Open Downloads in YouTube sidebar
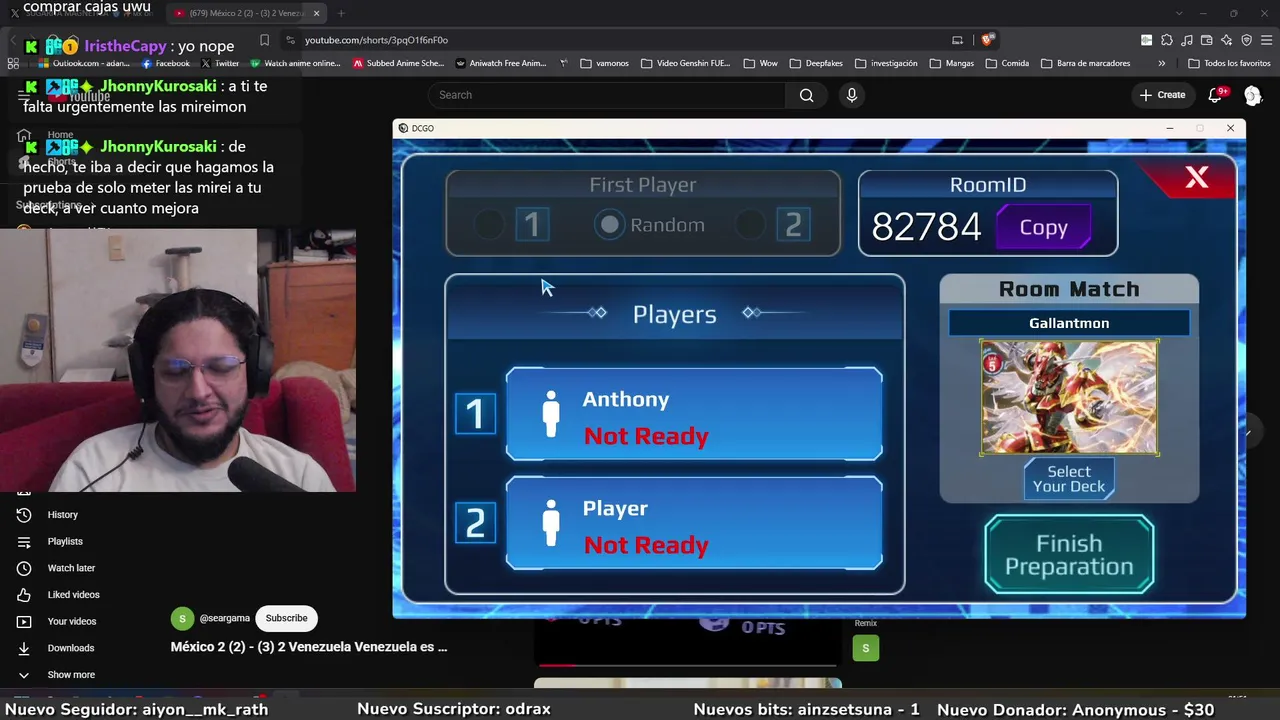Viewport: 1280px width, 720px height. 70,648
